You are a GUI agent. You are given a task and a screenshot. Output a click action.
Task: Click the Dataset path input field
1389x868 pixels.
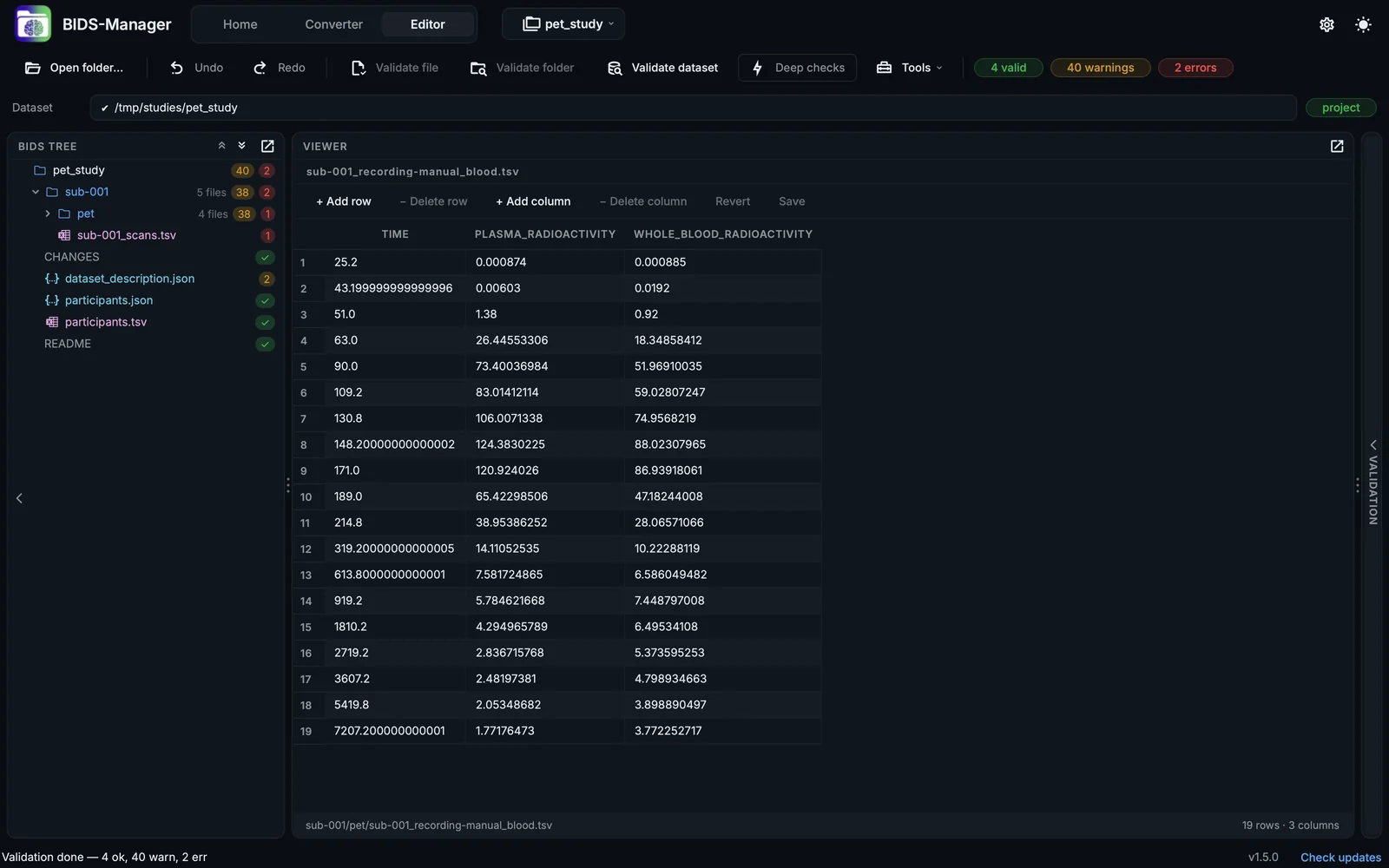(693, 108)
